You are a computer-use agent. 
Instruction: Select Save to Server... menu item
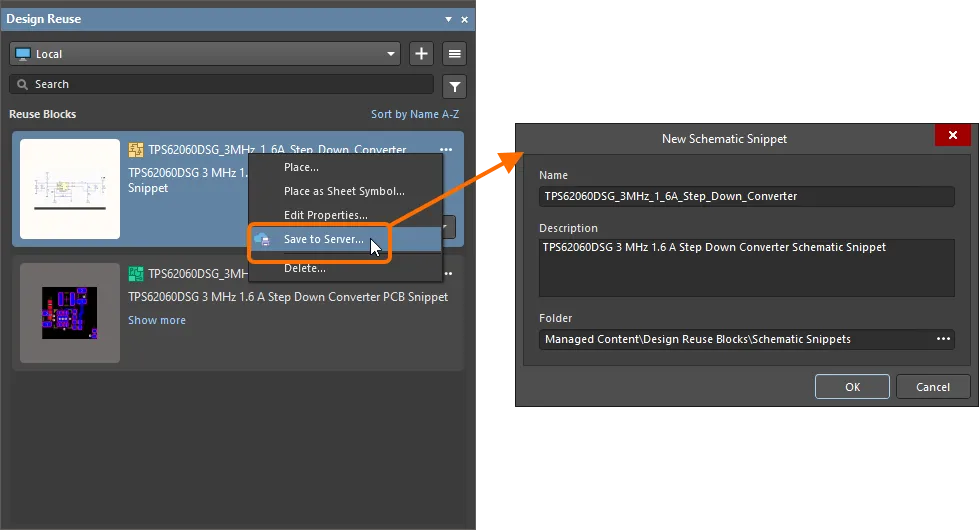(345, 239)
